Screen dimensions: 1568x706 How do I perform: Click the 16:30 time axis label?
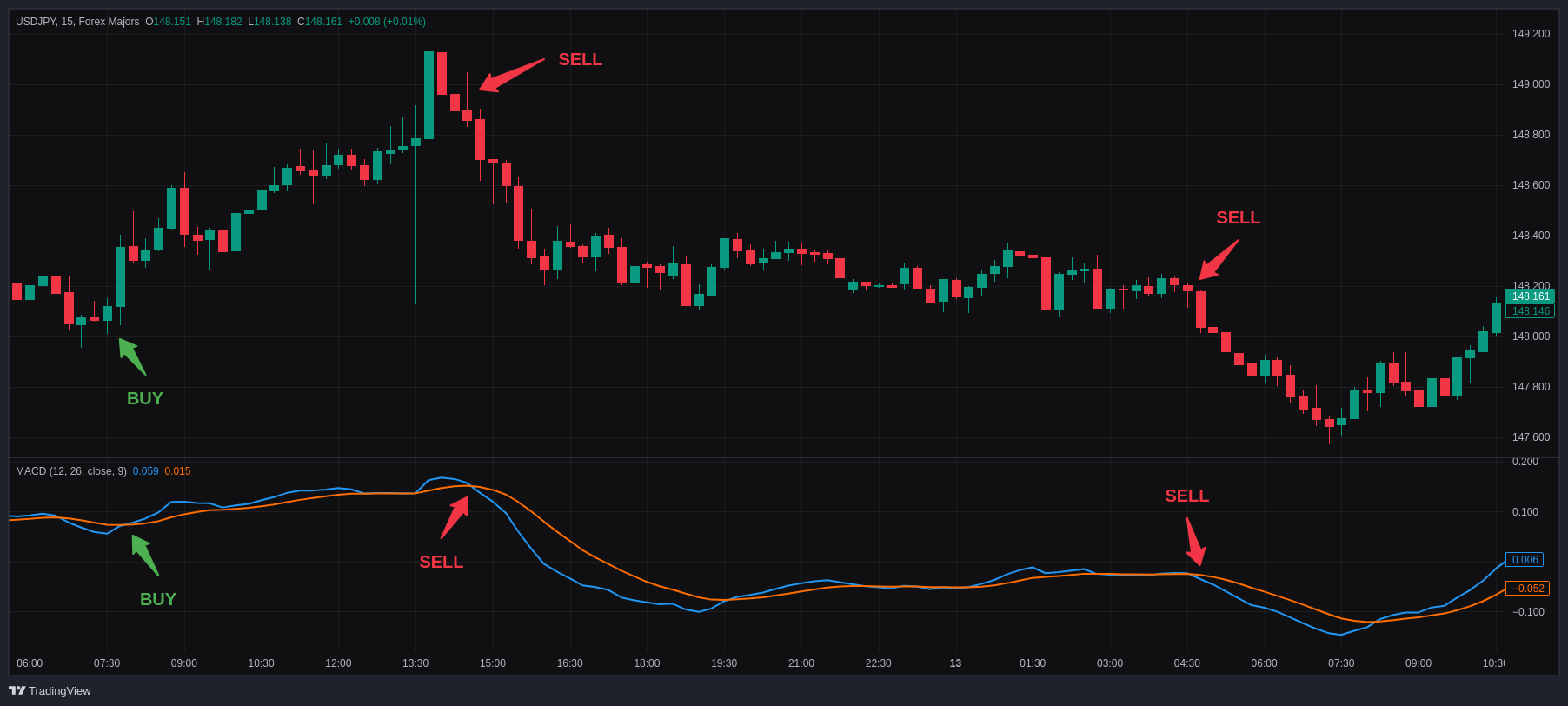(570, 663)
